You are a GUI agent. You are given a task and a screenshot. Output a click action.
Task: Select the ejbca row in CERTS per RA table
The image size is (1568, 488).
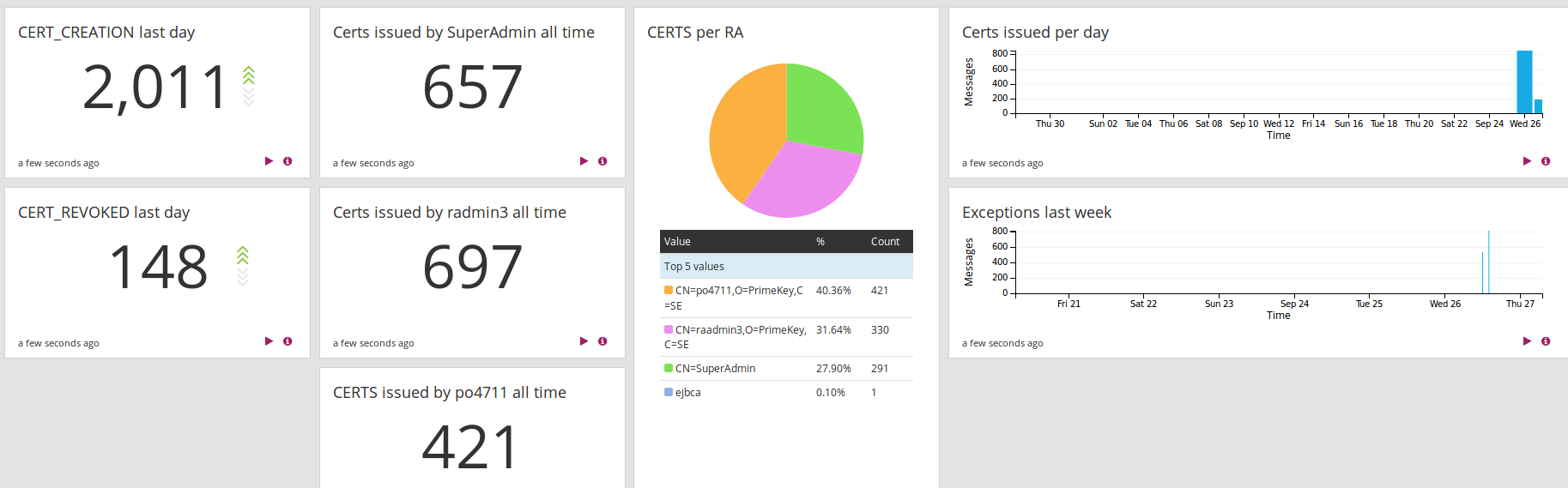(x=688, y=393)
